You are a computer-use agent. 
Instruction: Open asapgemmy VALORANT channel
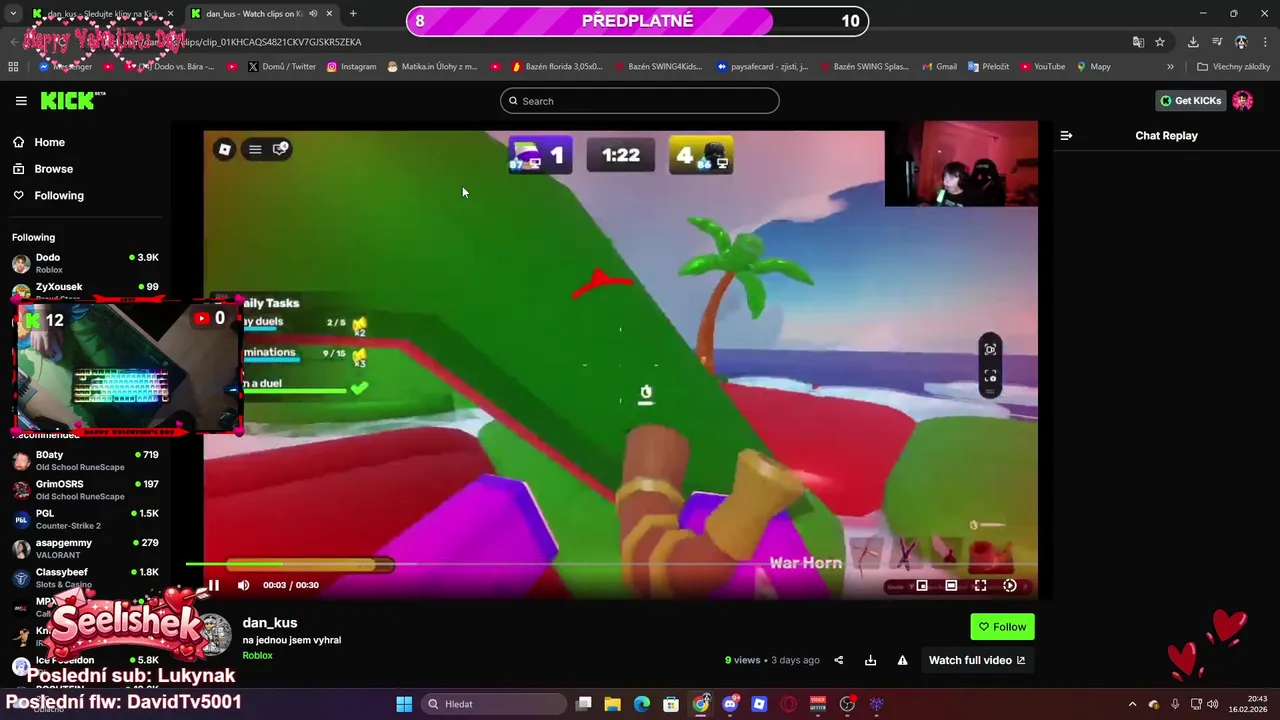pyautogui.click(x=85, y=548)
